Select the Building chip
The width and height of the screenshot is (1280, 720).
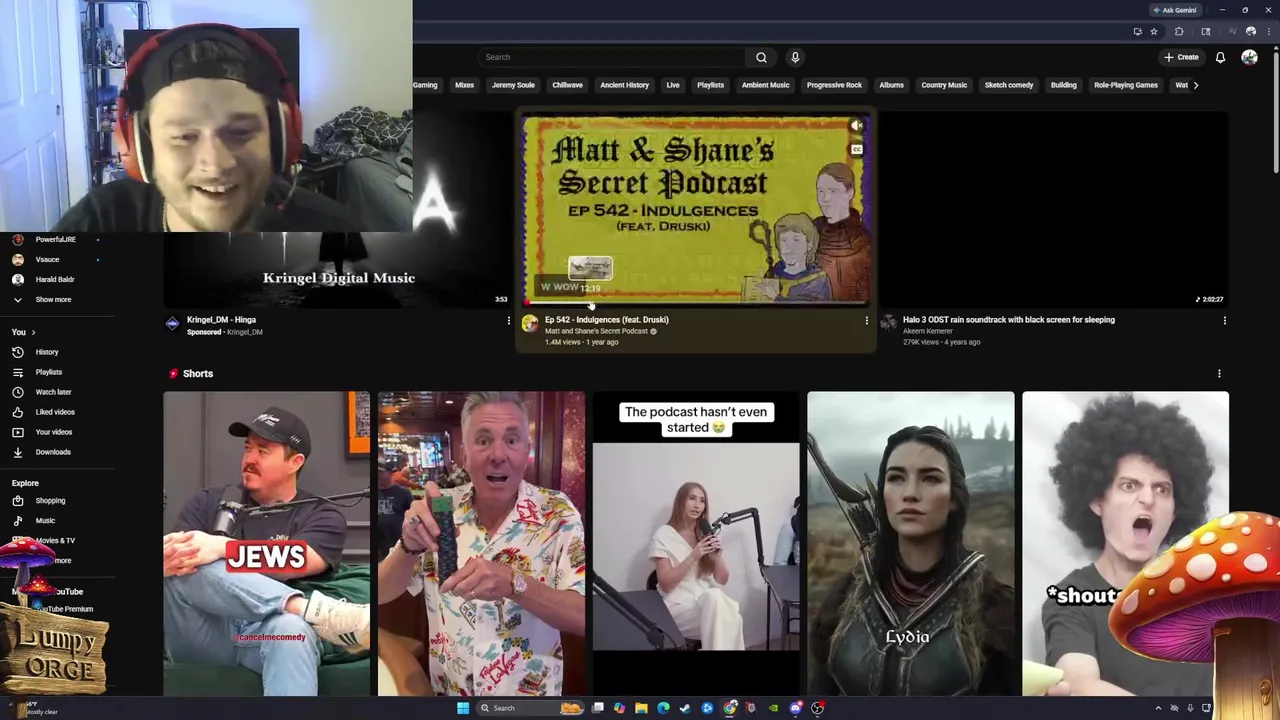[1063, 85]
